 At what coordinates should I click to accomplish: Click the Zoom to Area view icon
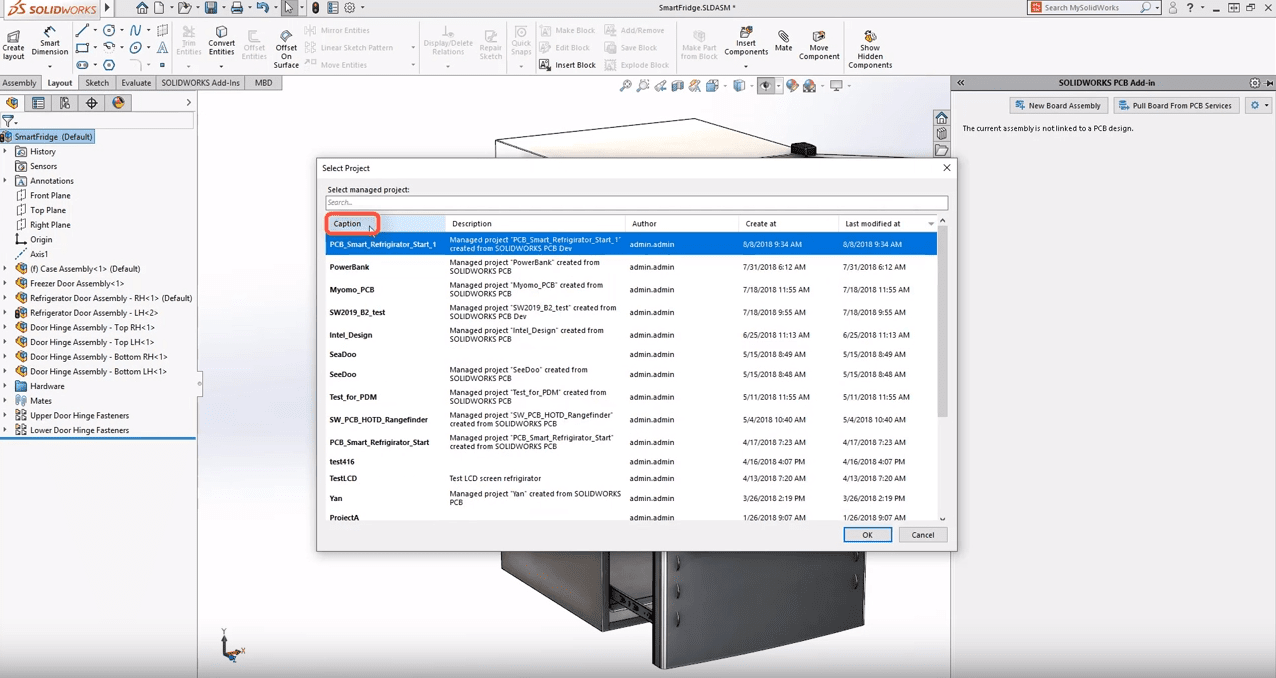tap(643, 86)
